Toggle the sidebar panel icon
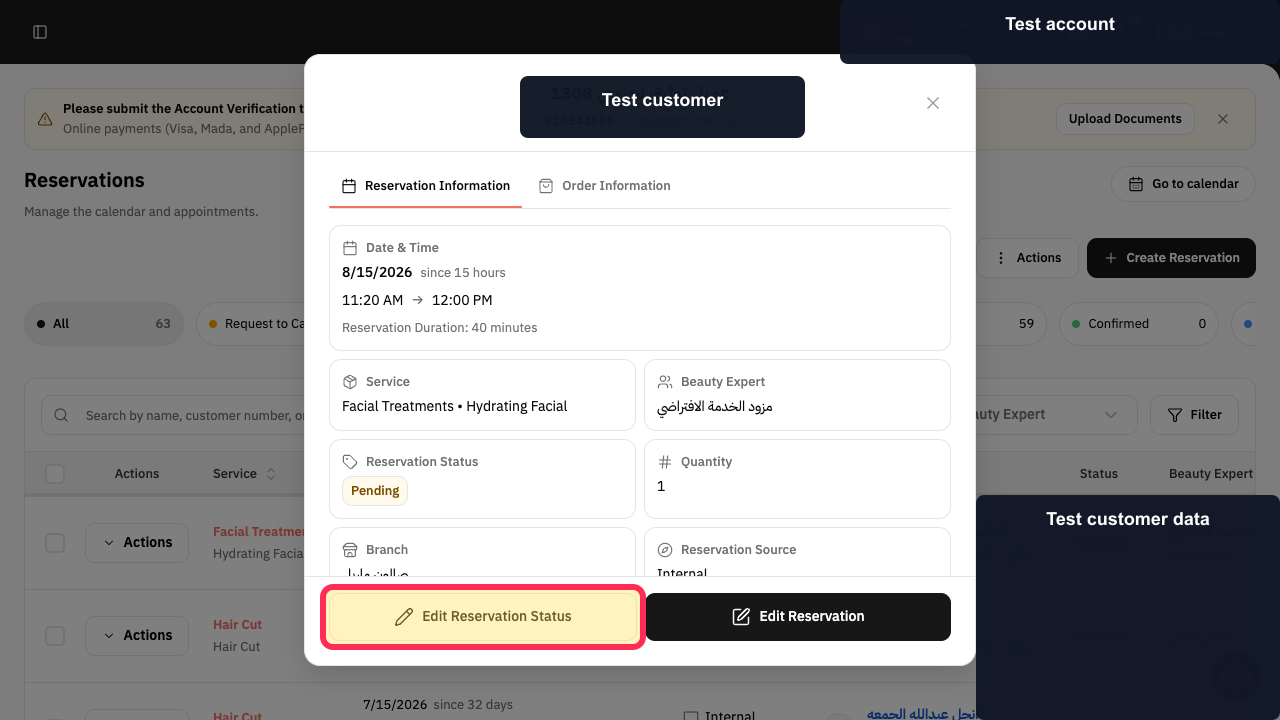This screenshot has height=720, width=1280. pyautogui.click(x=40, y=32)
